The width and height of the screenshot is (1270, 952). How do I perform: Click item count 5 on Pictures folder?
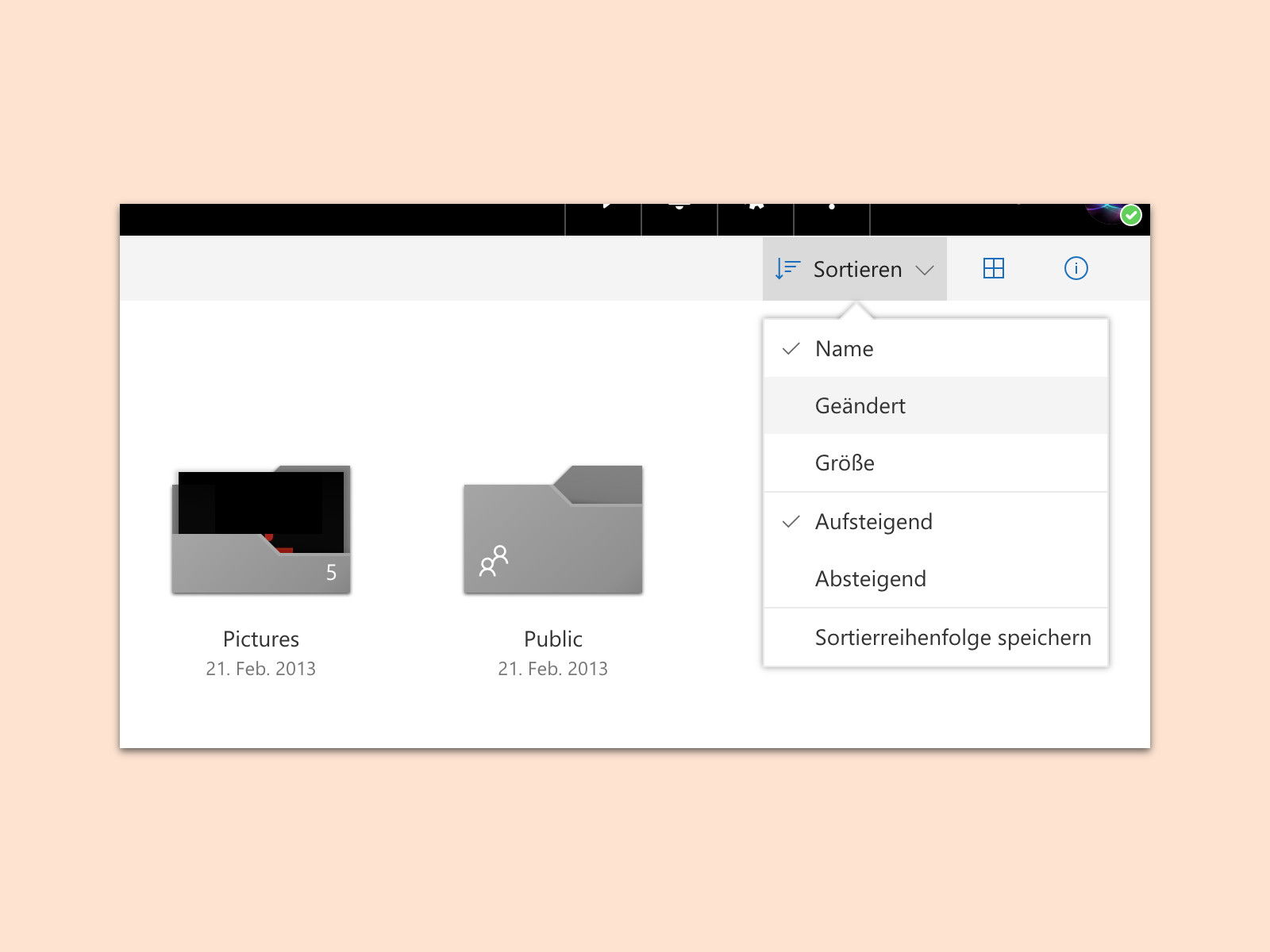[x=331, y=572]
